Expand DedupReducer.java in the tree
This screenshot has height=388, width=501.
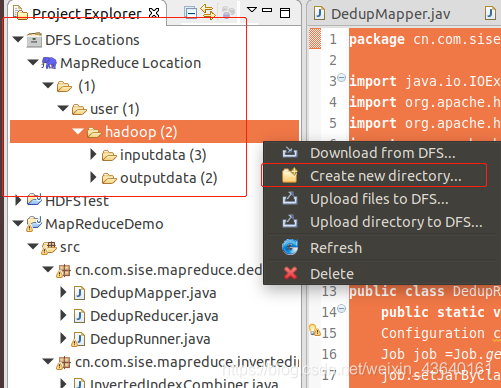pyautogui.click(x=63, y=315)
